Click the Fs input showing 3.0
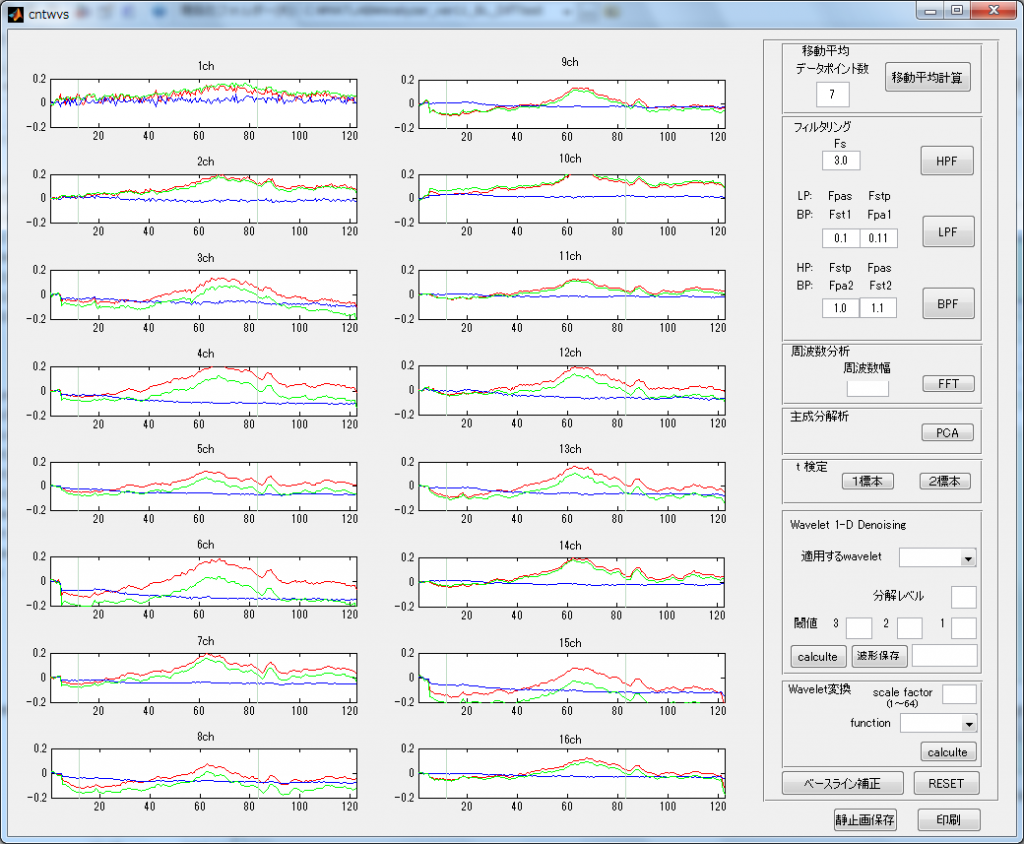 tap(840, 159)
